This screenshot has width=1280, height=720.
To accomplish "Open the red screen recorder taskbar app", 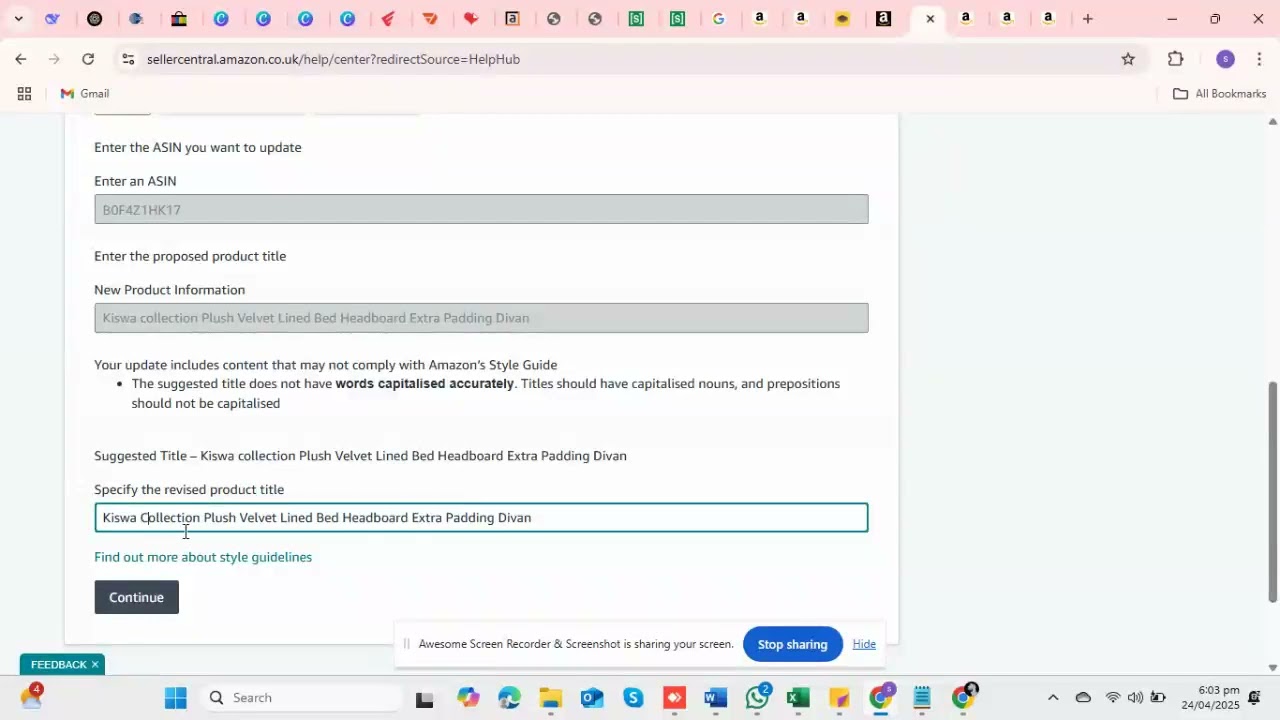I will [675, 698].
